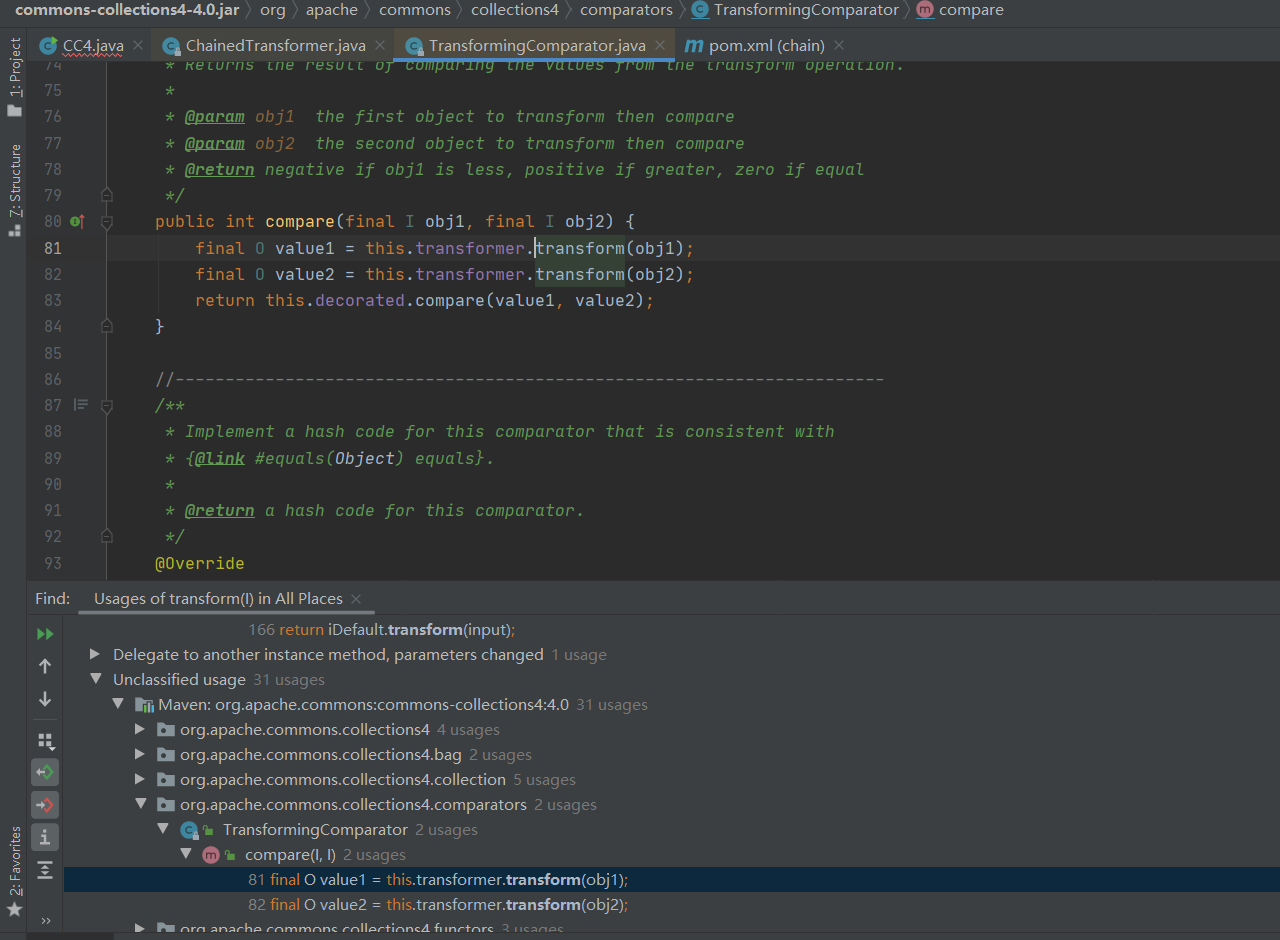Screen dimensions: 1280x940
Task: Collapse the compare(I, I) tree node
Action: [185, 855]
